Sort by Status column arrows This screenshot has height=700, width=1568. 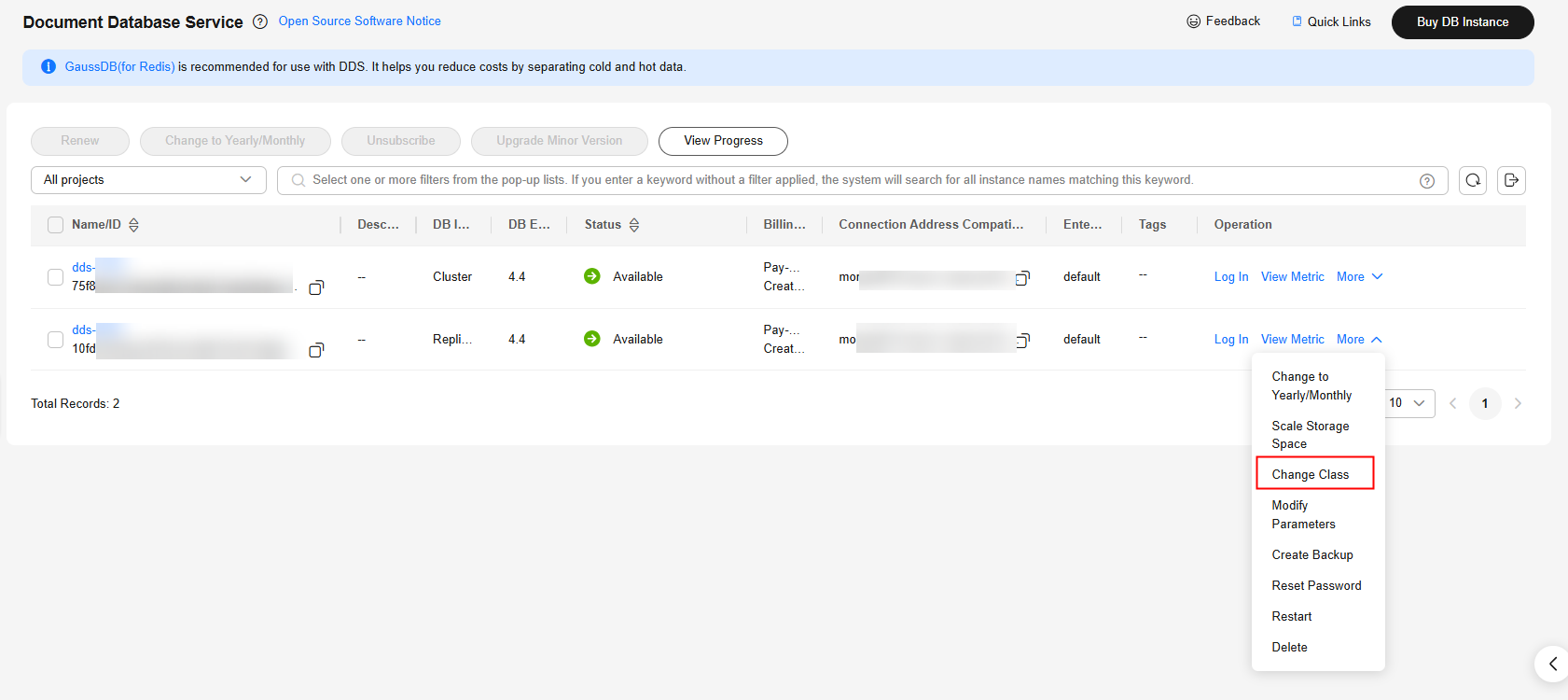tap(634, 225)
